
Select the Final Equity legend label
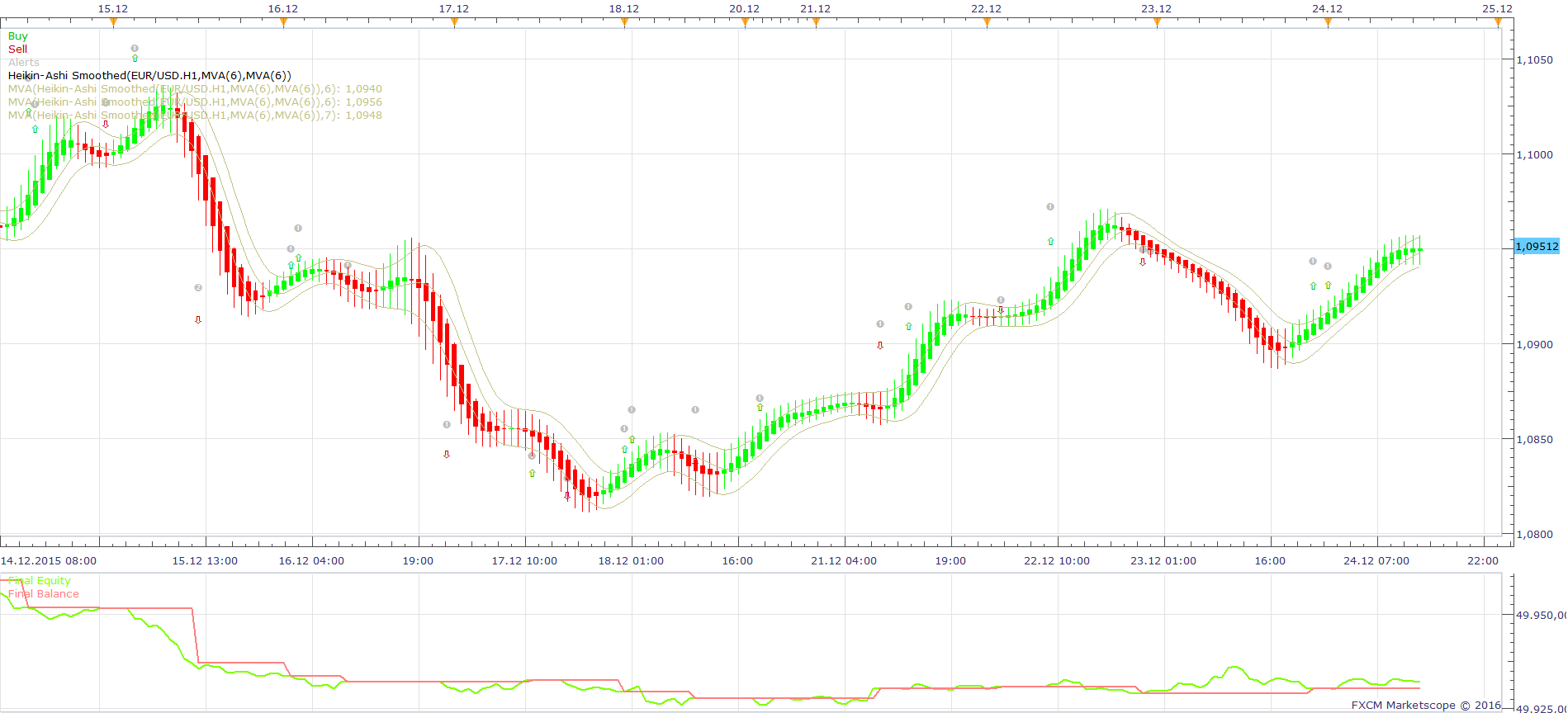(x=40, y=581)
